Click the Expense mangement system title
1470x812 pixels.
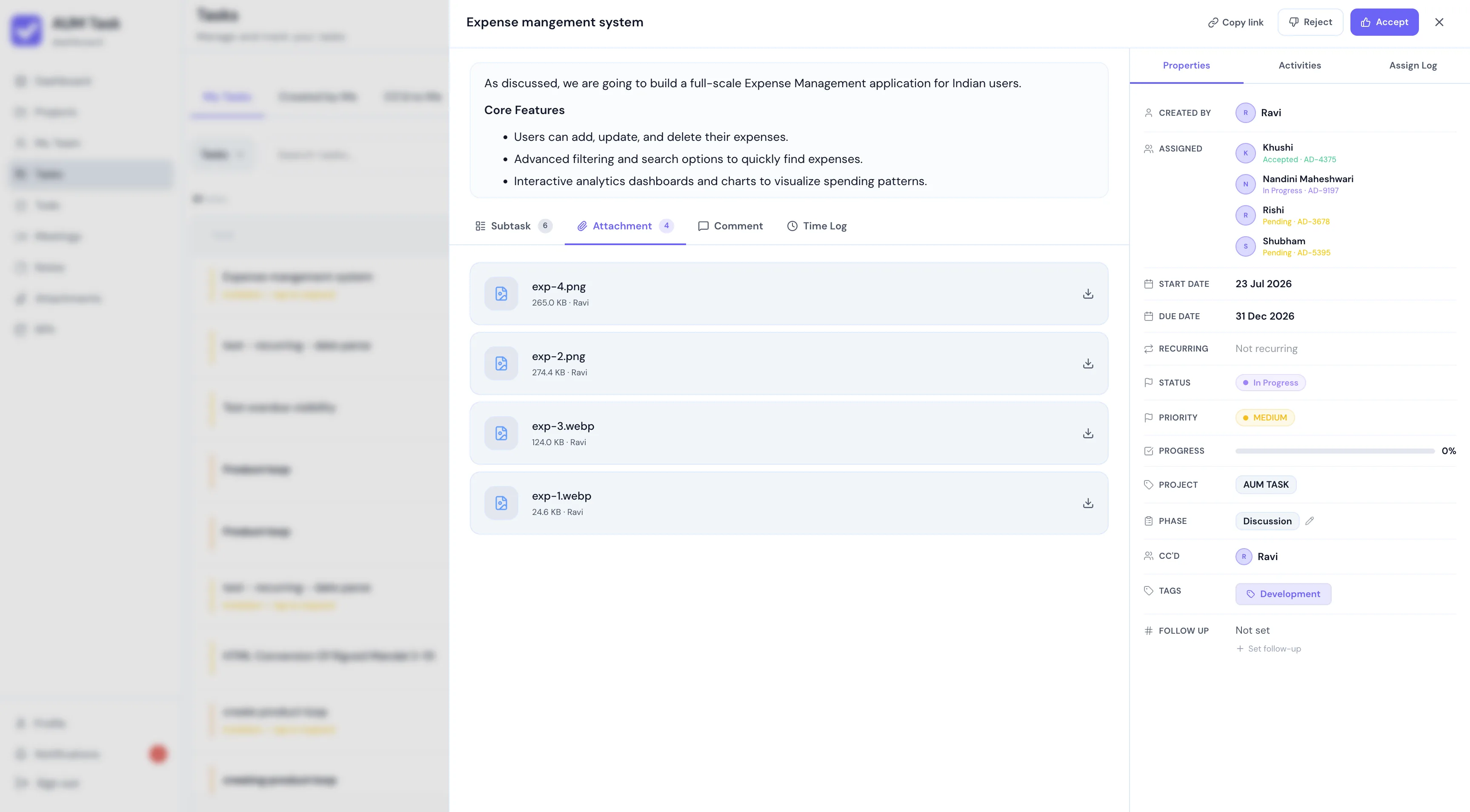pos(555,22)
